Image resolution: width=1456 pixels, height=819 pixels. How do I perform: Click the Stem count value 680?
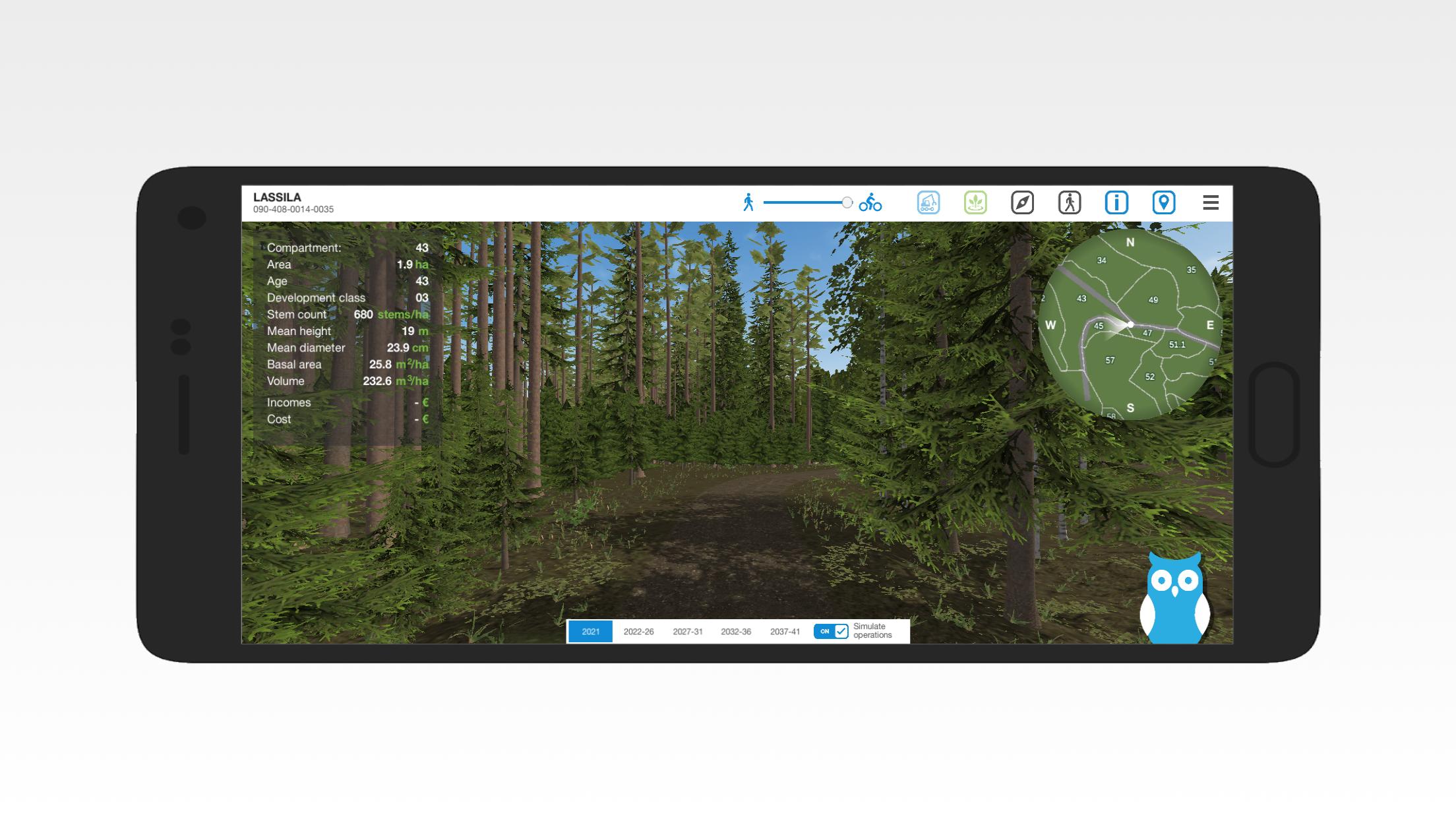363,315
